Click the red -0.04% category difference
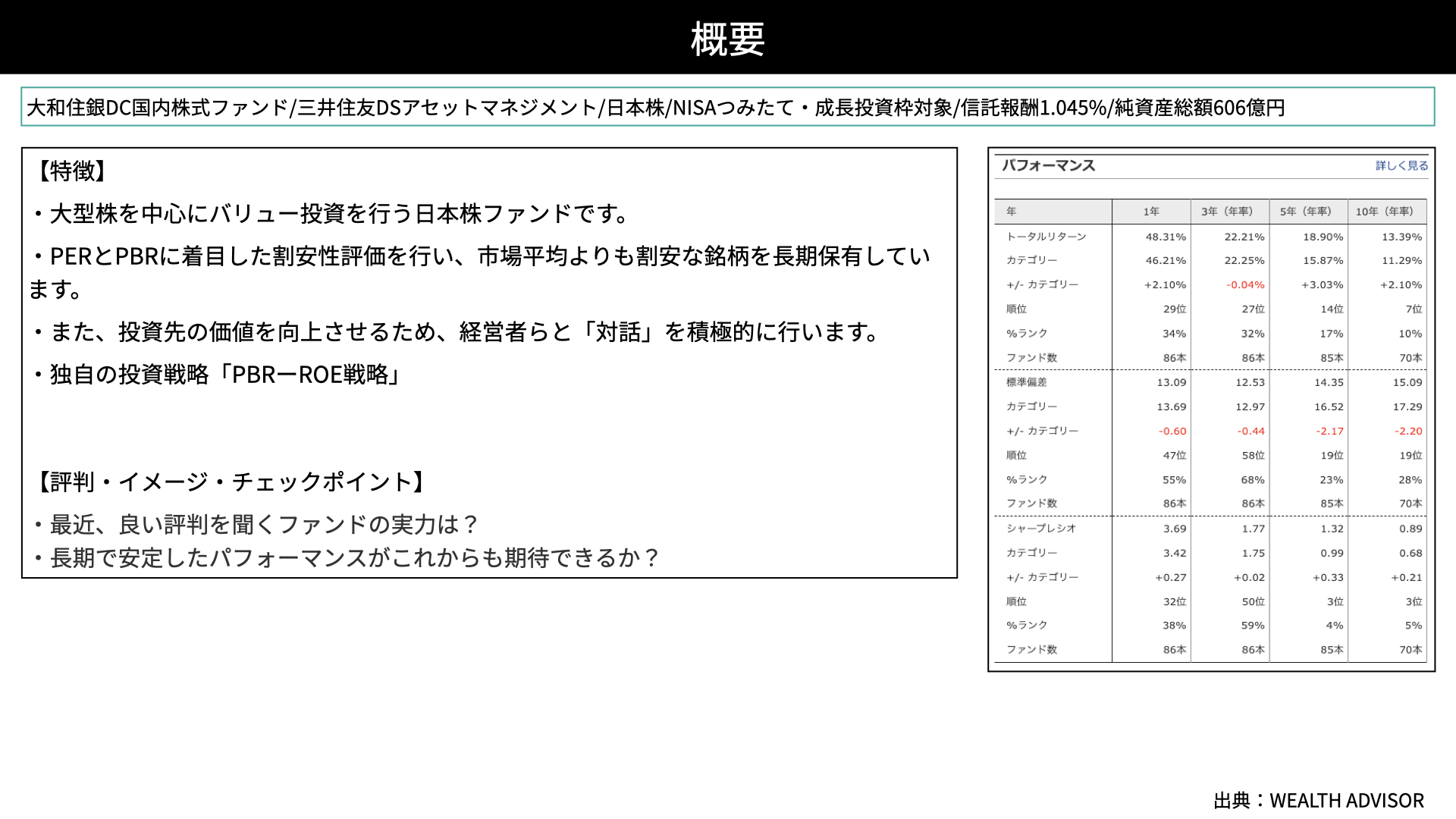This screenshot has height=819, width=1456. [1245, 285]
